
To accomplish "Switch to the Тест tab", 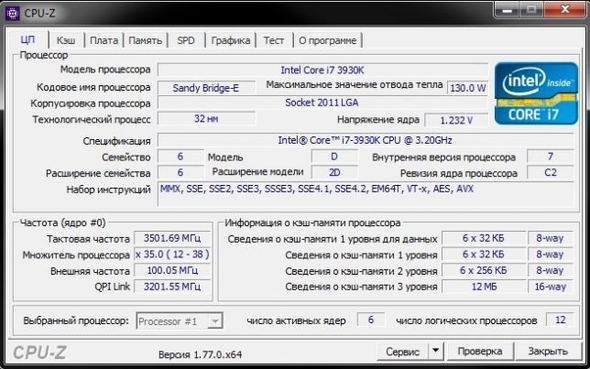I will pyautogui.click(x=274, y=40).
